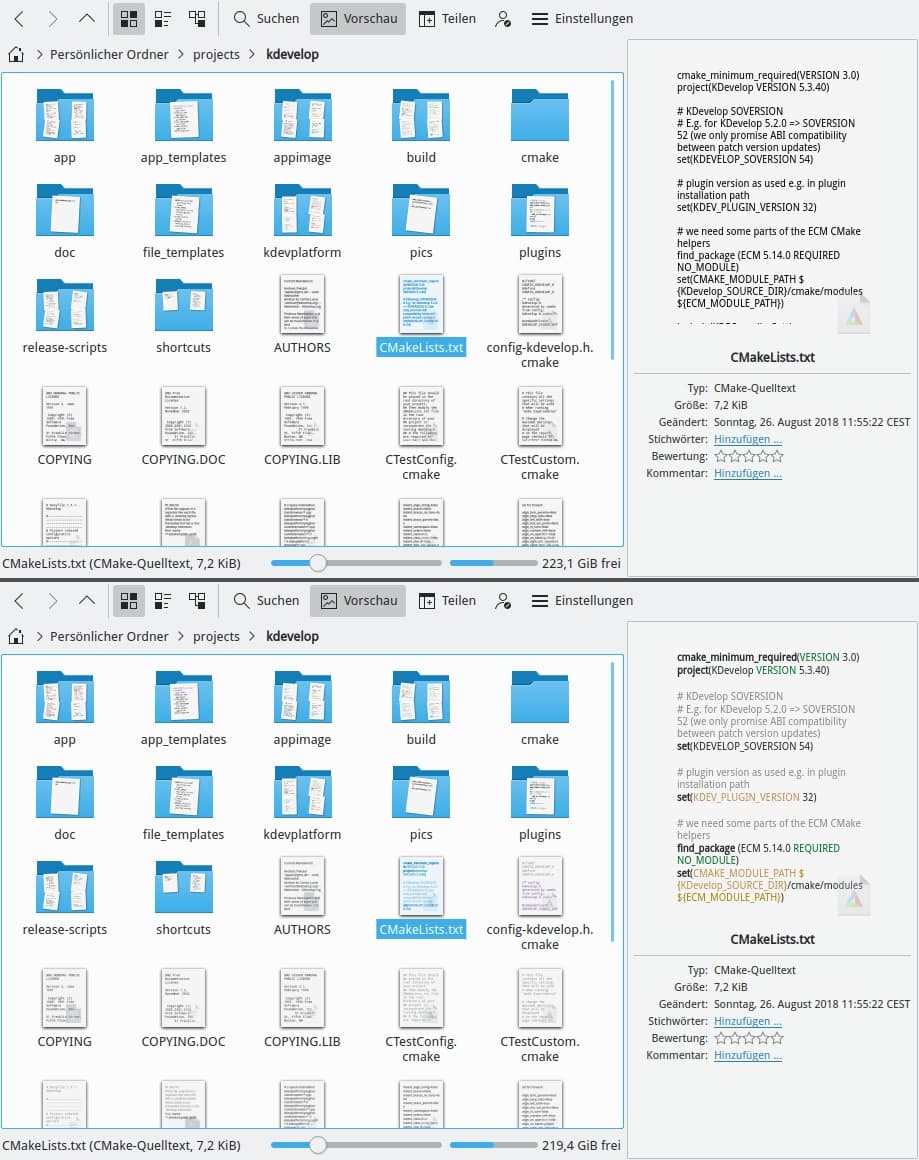The height and width of the screenshot is (1160, 919).
Task: Switch upper window to icons view mode
Action: (129, 18)
